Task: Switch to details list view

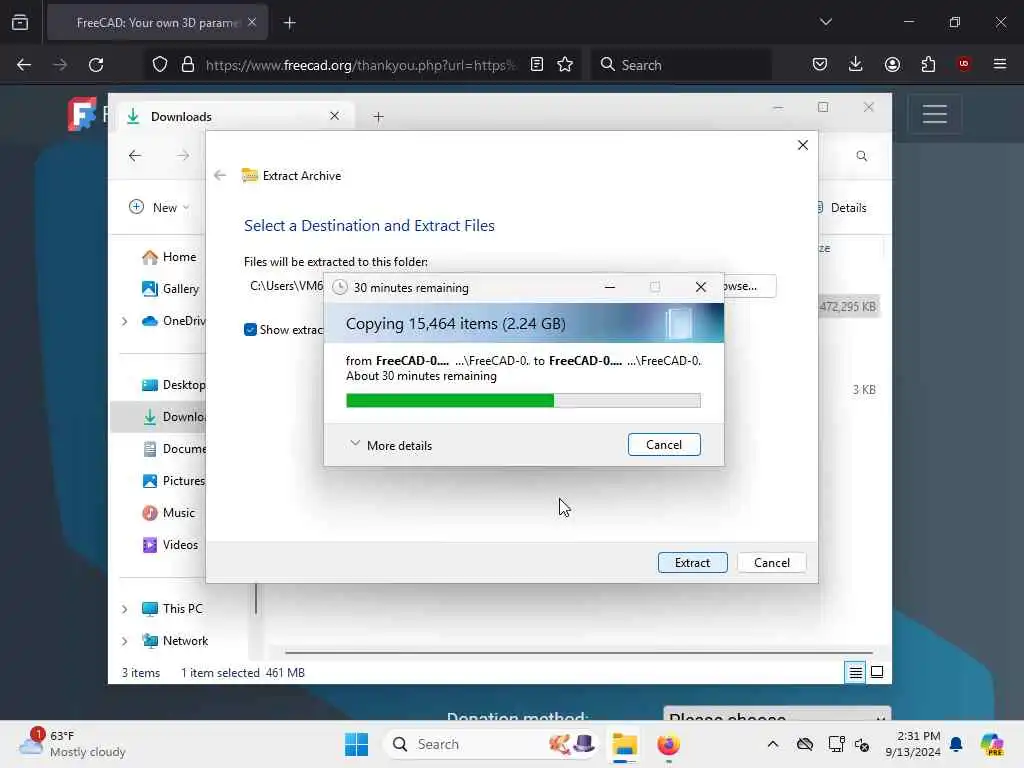Action: pos(855,672)
